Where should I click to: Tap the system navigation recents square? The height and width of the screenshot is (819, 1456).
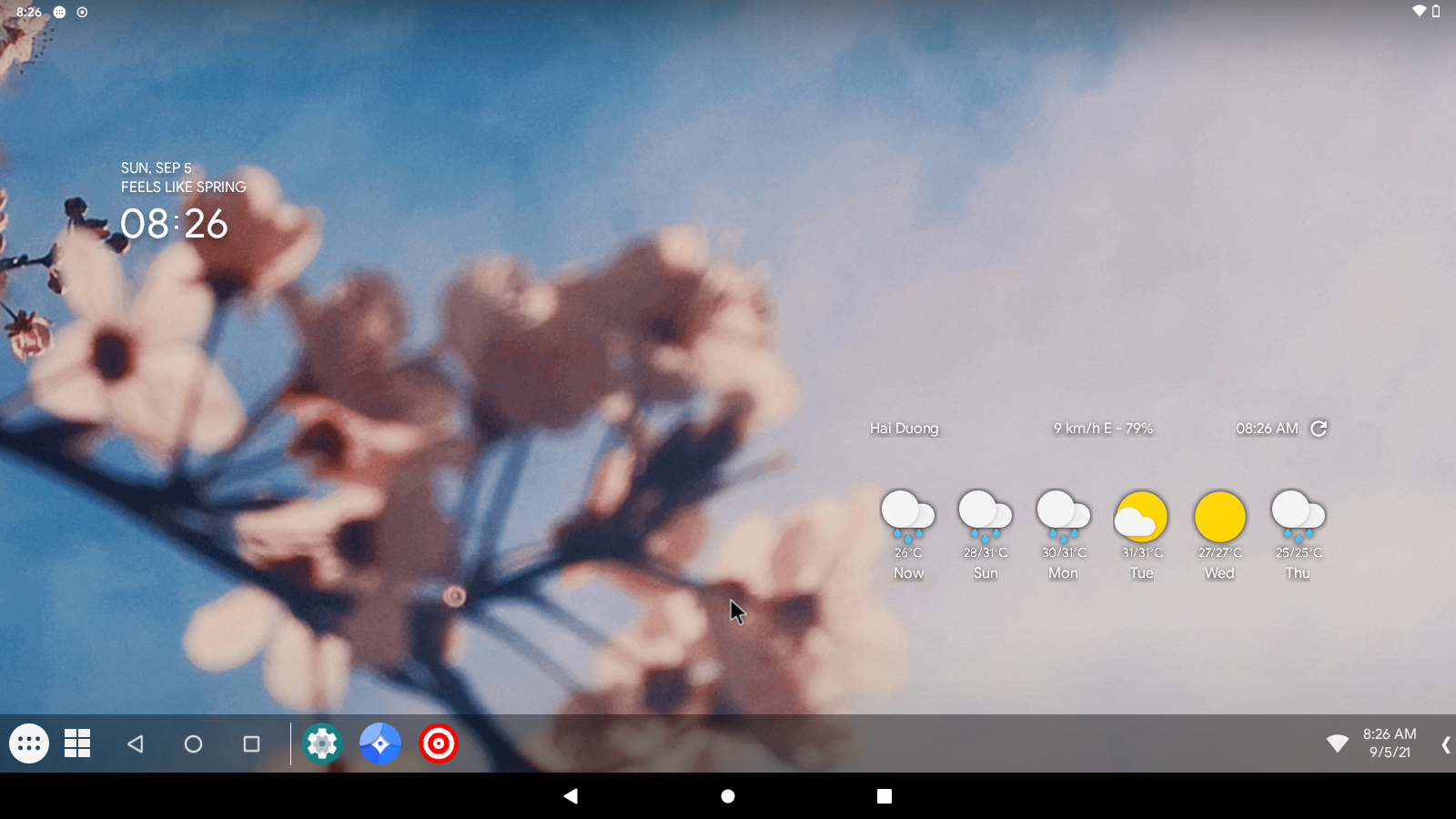884,796
